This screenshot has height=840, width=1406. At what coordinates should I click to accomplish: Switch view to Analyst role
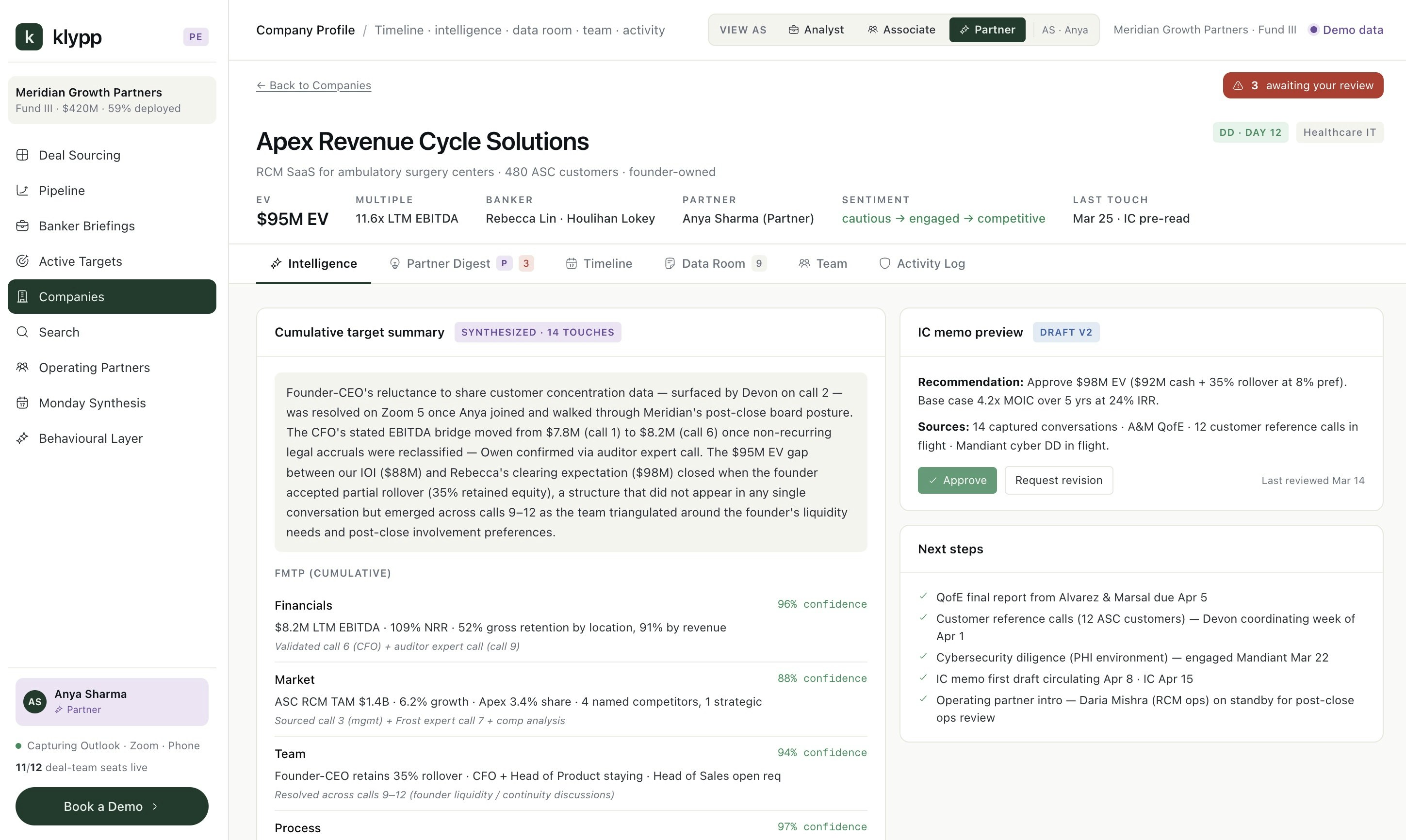816,30
